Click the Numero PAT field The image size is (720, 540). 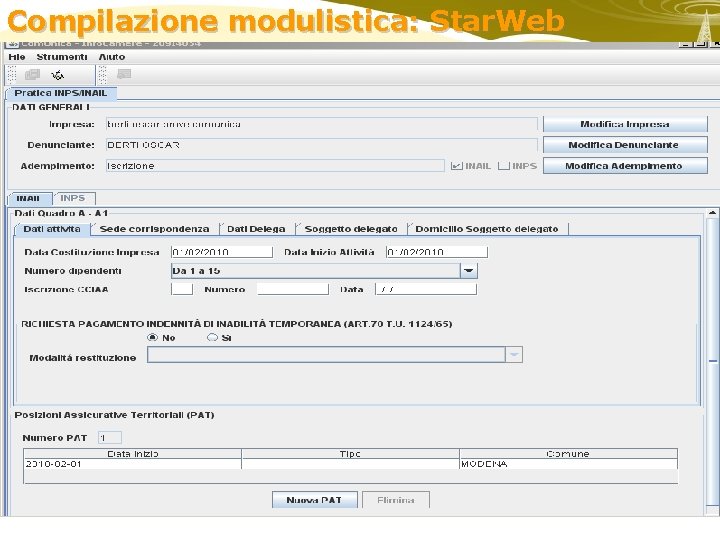110,438
